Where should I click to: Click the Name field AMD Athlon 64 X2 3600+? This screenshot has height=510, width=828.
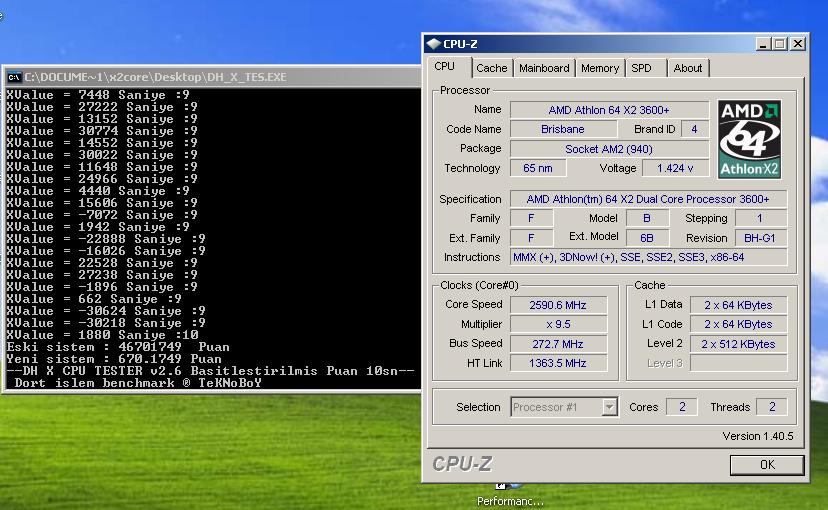tap(609, 110)
